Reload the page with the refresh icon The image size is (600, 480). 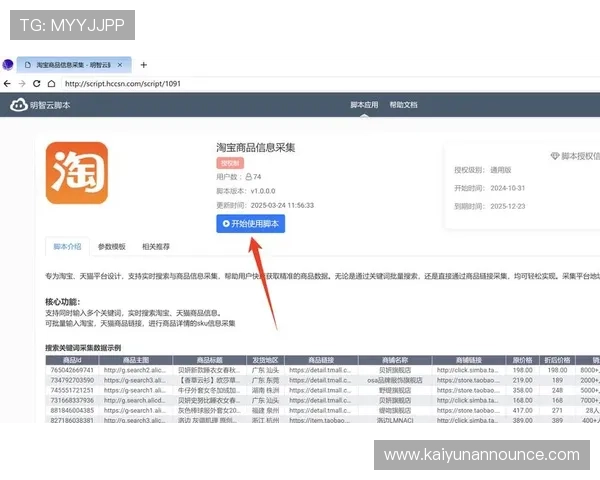pyautogui.click(x=37, y=83)
